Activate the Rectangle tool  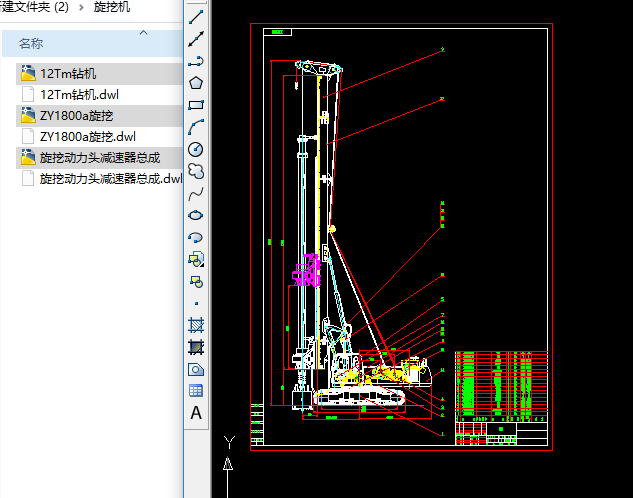[196, 105]
